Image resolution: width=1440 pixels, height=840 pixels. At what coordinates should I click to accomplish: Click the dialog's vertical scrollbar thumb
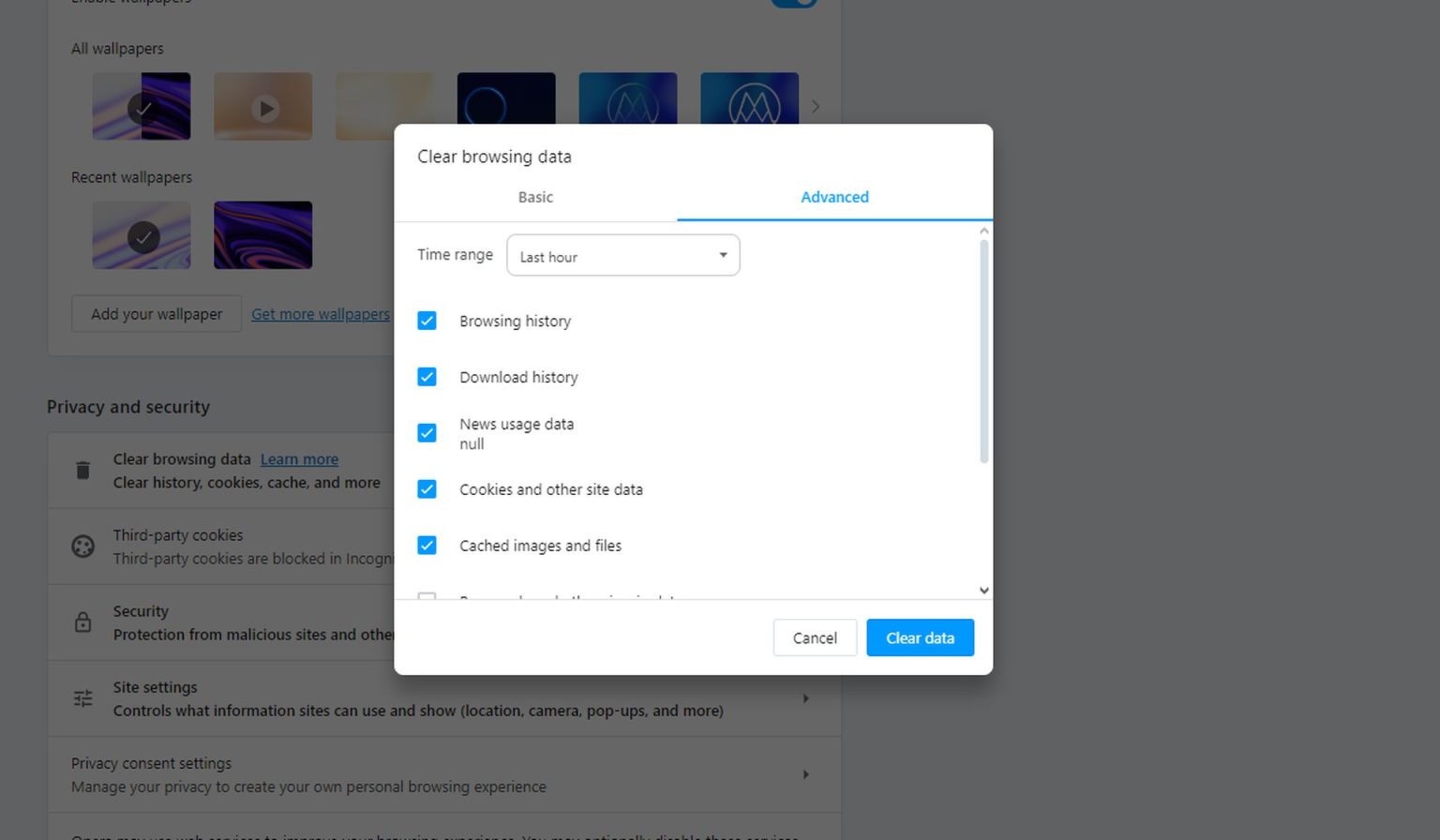(983, 352)
